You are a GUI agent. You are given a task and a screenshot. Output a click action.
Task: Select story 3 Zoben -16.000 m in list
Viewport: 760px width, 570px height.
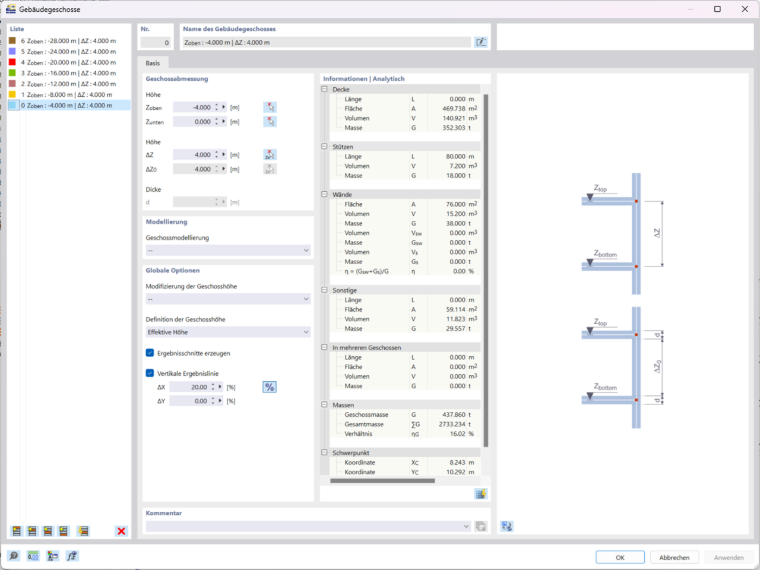pyautogui.click(x=69, y=73)
